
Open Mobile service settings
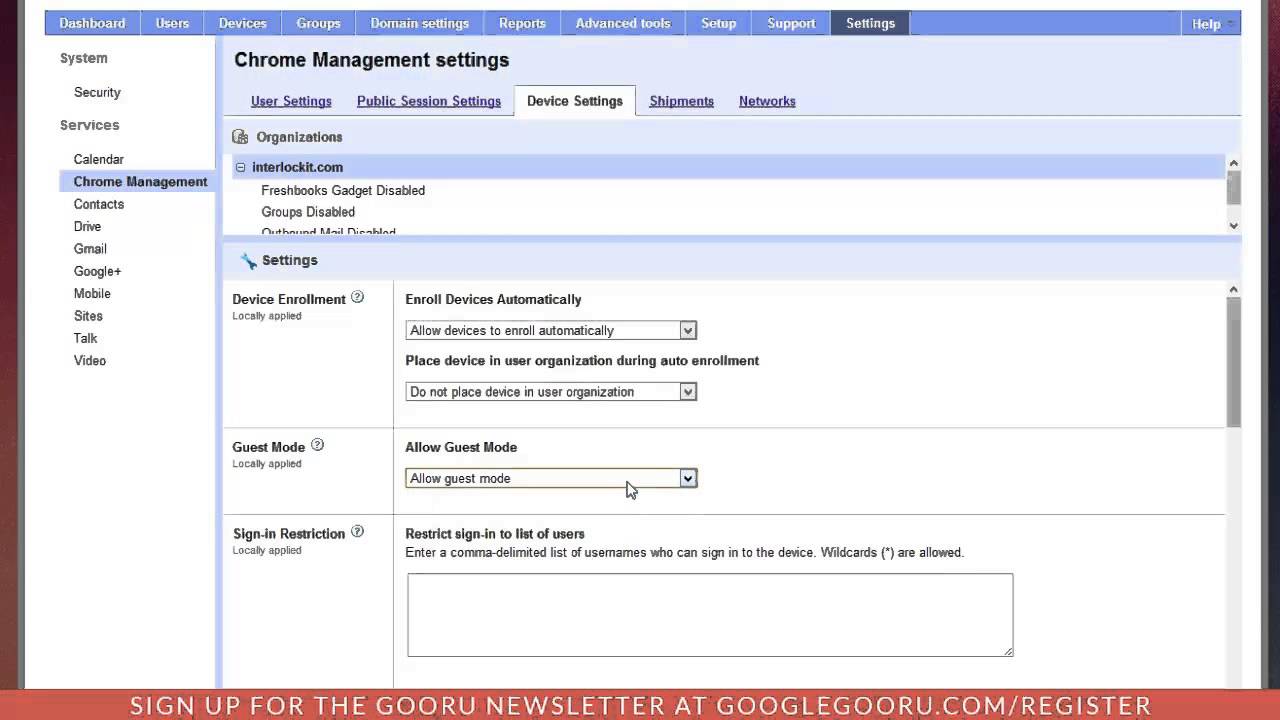tap(92, 293)
